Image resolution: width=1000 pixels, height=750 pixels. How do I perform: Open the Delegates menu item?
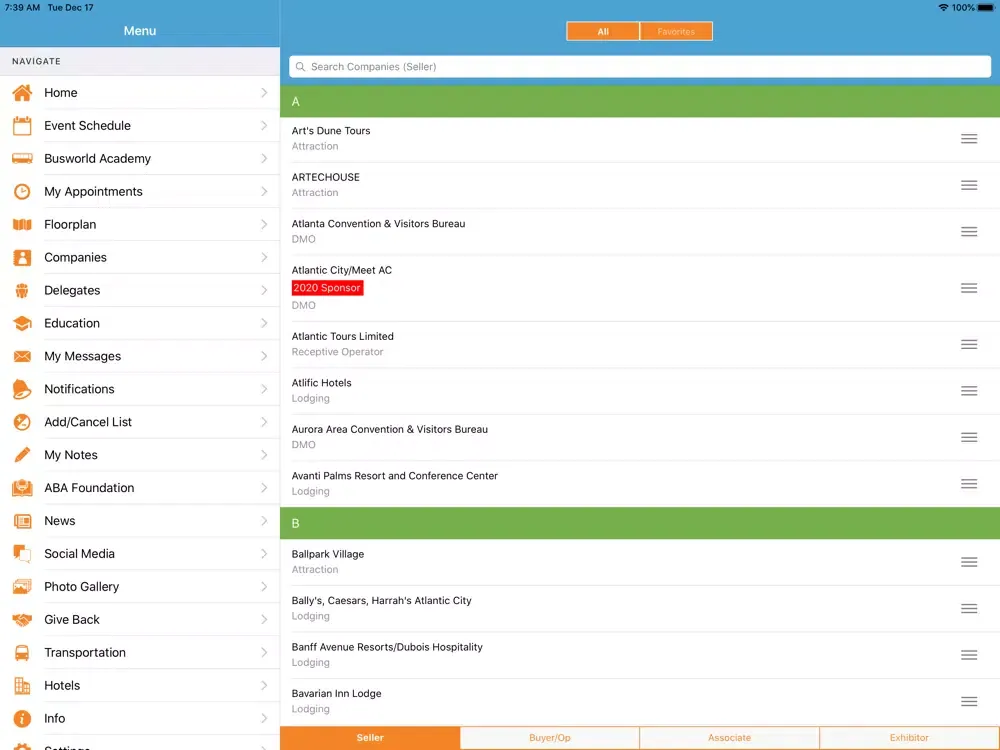140,291
